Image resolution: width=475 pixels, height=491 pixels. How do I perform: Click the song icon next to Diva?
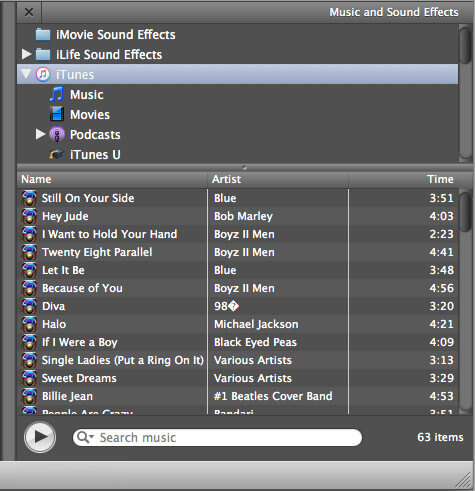tap(29, 306)
